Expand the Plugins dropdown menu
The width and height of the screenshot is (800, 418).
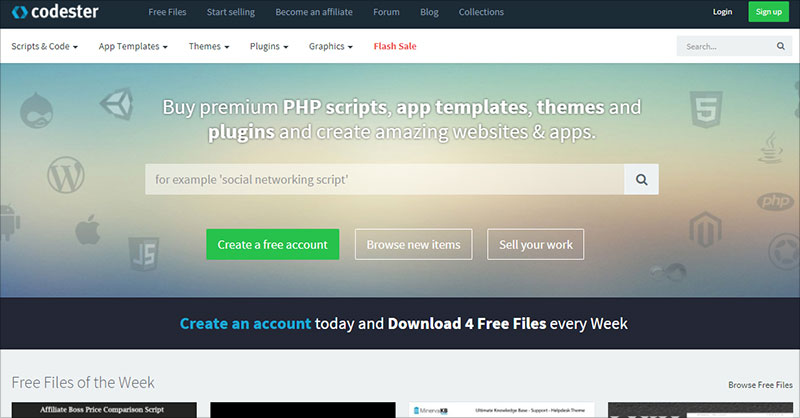pos(269,46)
